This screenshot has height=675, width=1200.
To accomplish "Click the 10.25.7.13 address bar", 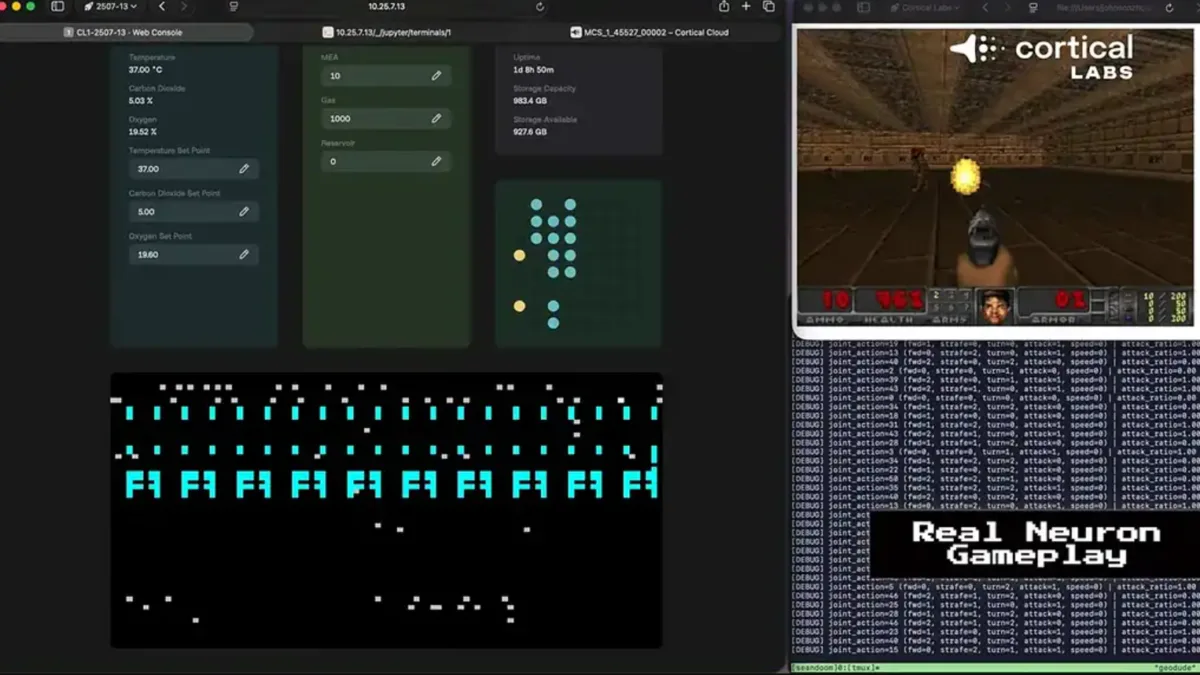I will click(387, 7).
